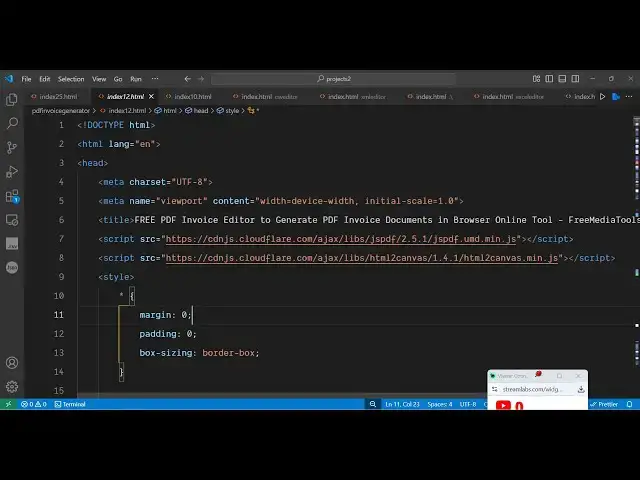Expand hidden menus with ellipsis
Image resolution: width=640 pixels, height=480 pixels.
(x=155, y=79)
